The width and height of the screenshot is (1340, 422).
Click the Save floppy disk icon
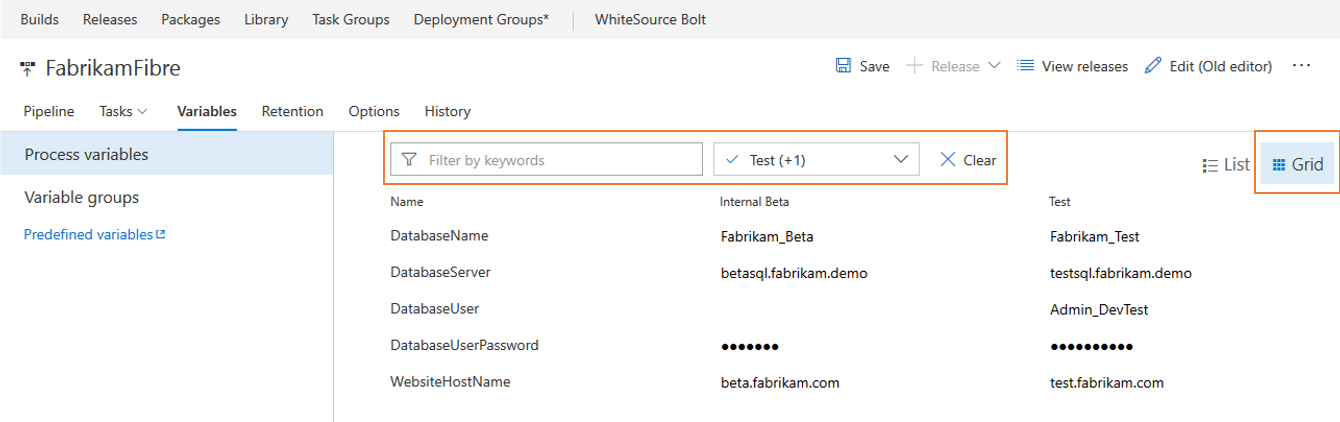(x=843, y=66)
